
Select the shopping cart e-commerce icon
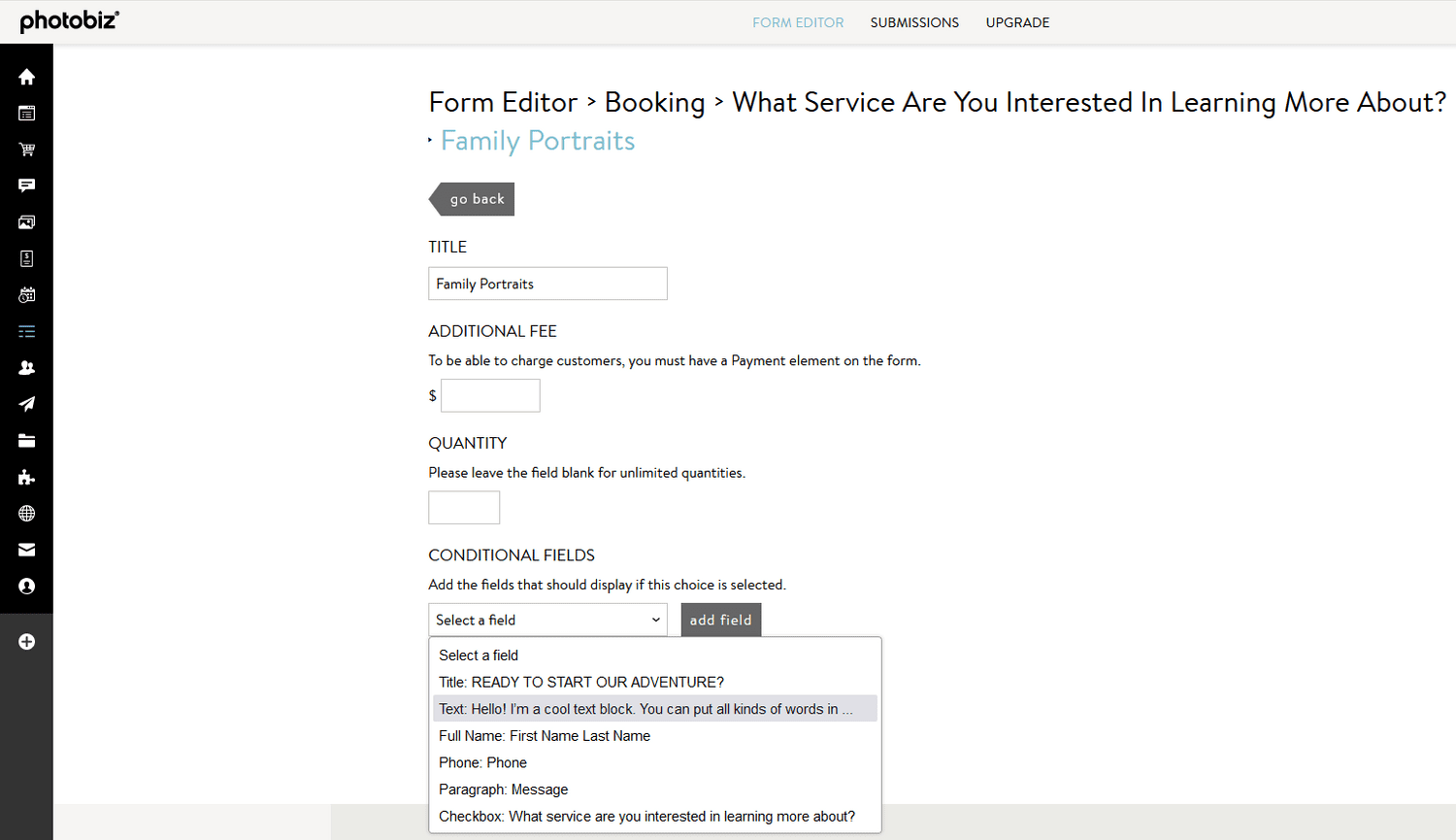(26, 149)
